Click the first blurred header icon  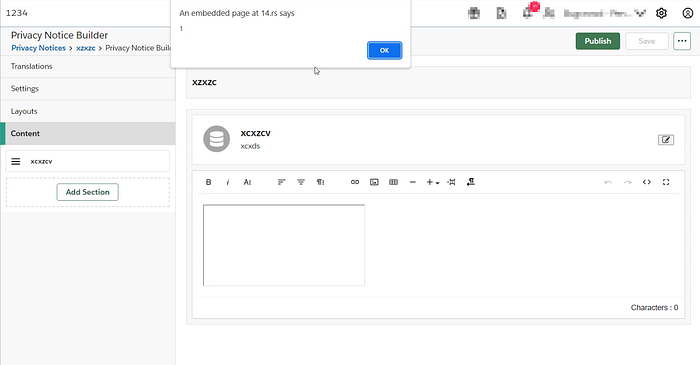pyautogui.click(x=474, y=13)
